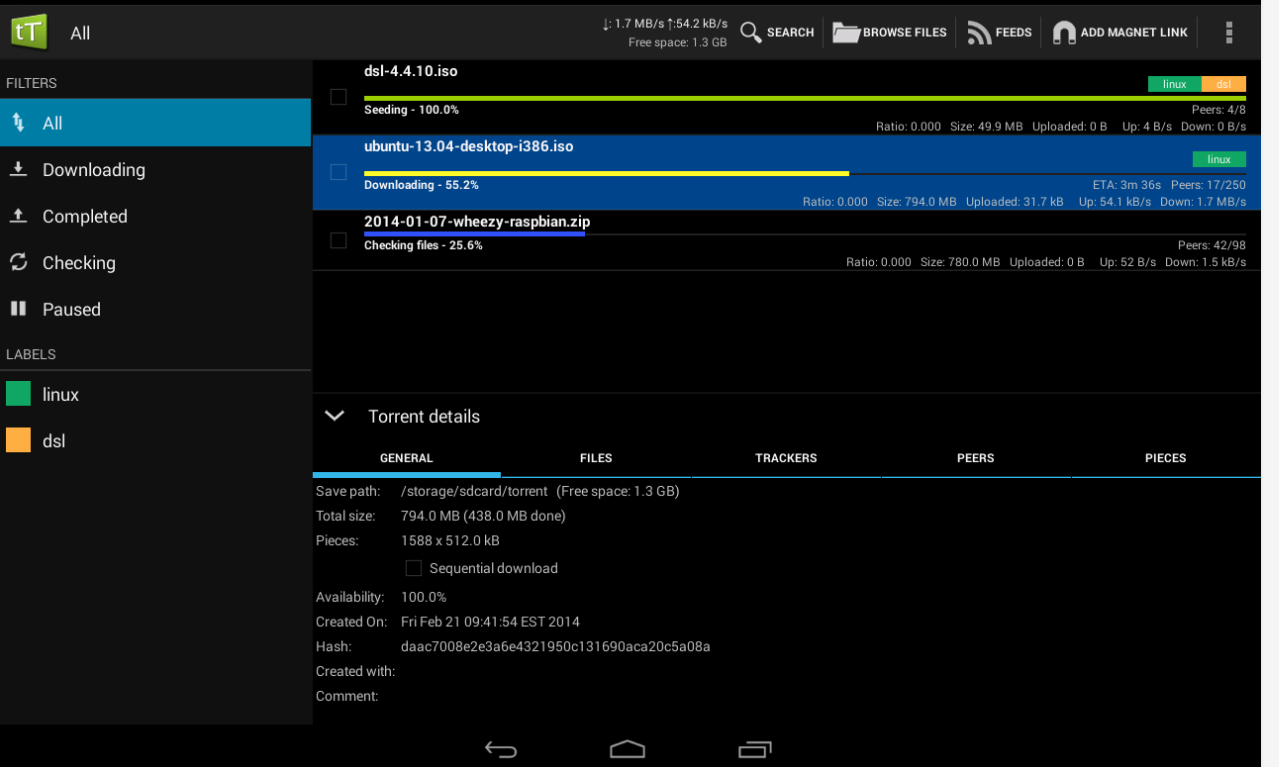The height and width of the screenshot is (767, 1279).
Task: Click the raspbian blue checking progress bar
Action: point(474,234)
